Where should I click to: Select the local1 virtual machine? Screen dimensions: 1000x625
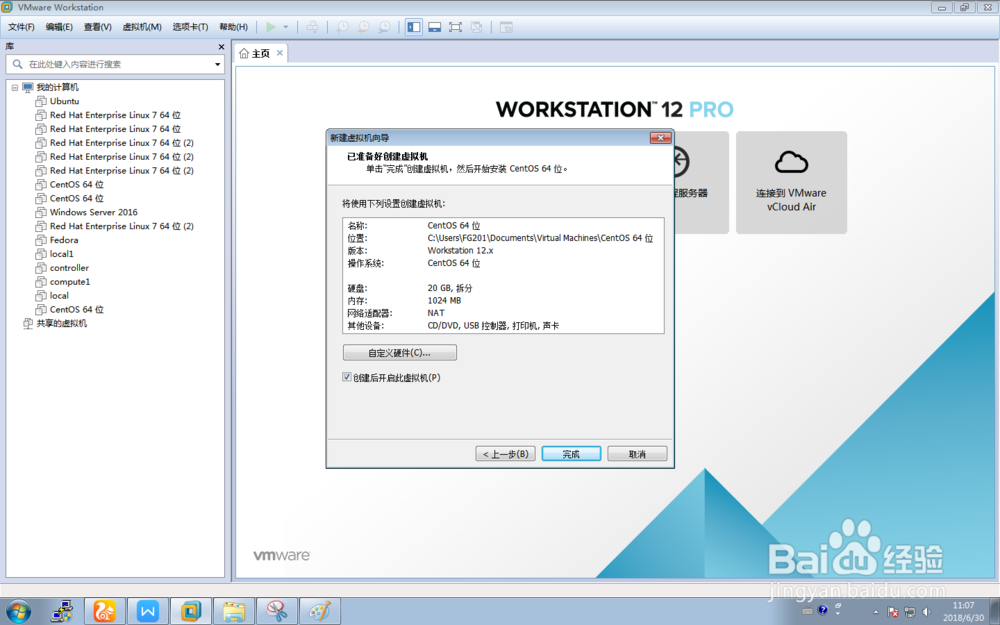[x=61, y=254]
